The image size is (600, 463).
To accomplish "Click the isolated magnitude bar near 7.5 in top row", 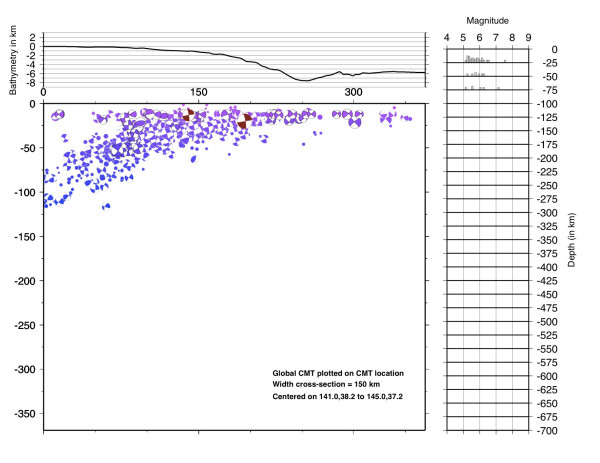I will pyautogui.click(x=505, y=61).
